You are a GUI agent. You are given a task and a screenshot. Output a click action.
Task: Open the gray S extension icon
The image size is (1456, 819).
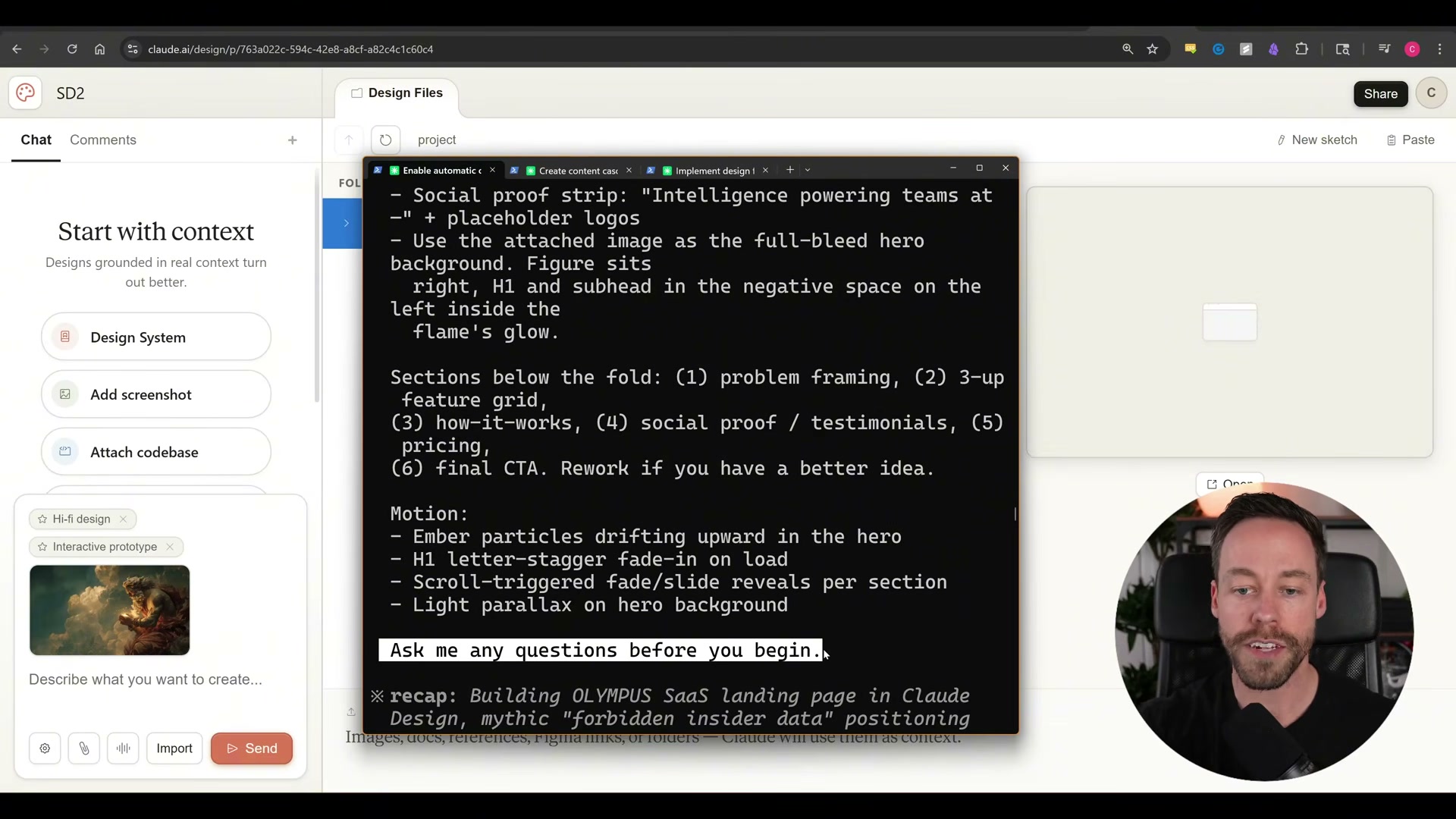[x=1246, y=49]
